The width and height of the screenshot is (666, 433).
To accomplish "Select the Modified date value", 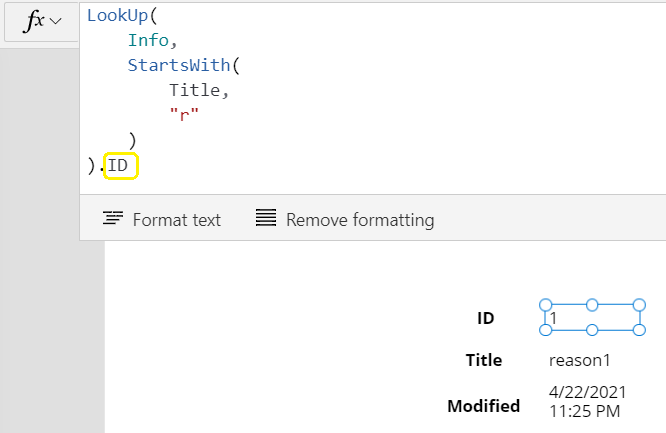I will pos(587,402).
